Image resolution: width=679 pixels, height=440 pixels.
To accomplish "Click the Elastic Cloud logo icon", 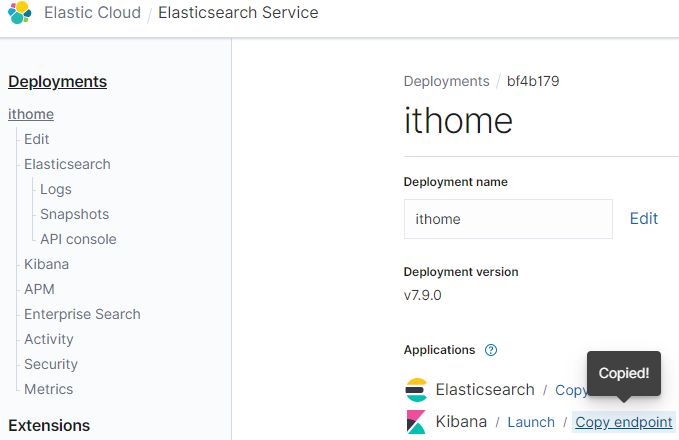I will coord(19,13).
